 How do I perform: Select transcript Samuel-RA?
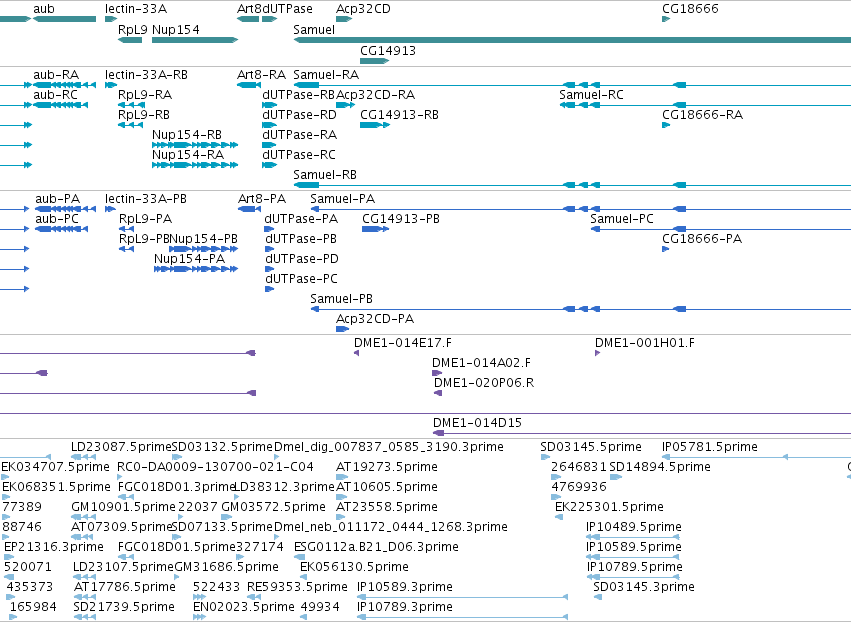pyautogui.click(x=326, y=75)
